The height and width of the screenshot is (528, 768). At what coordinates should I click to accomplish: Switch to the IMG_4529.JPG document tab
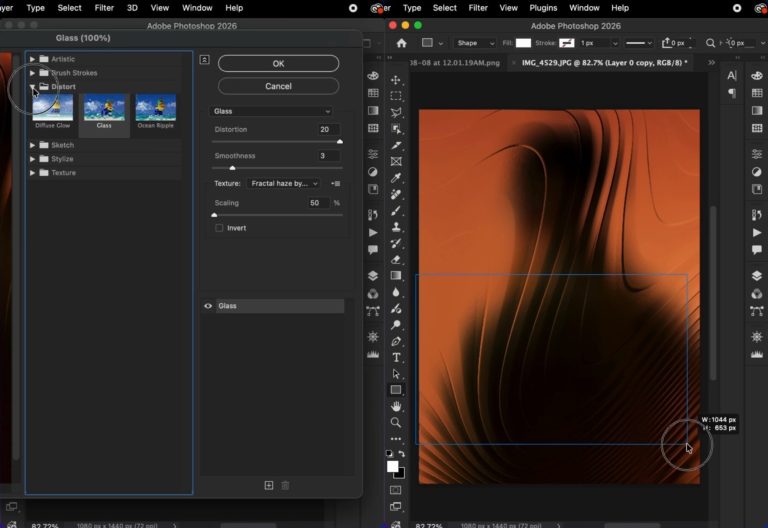(604, 63)
